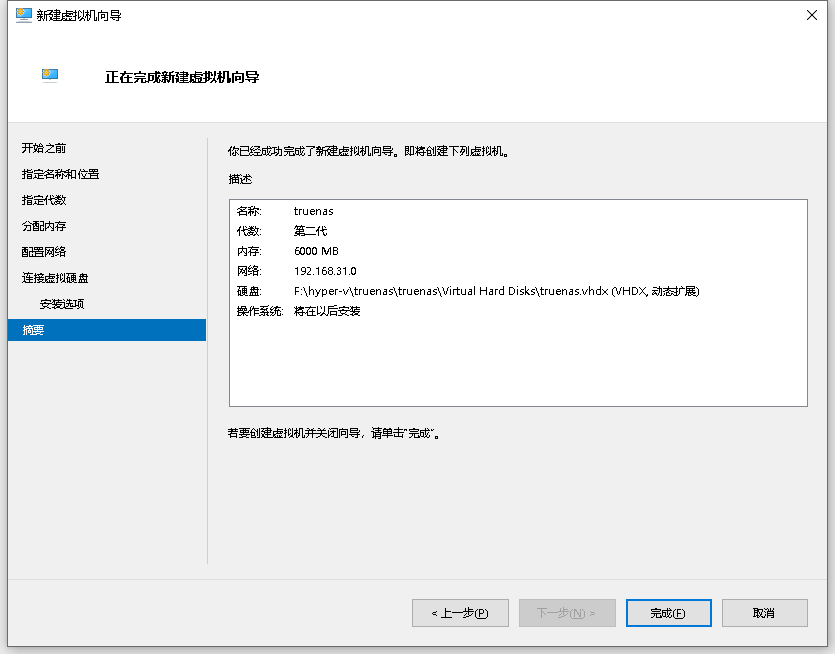Click the greyed-out 下一步 button

click(566, 613)
